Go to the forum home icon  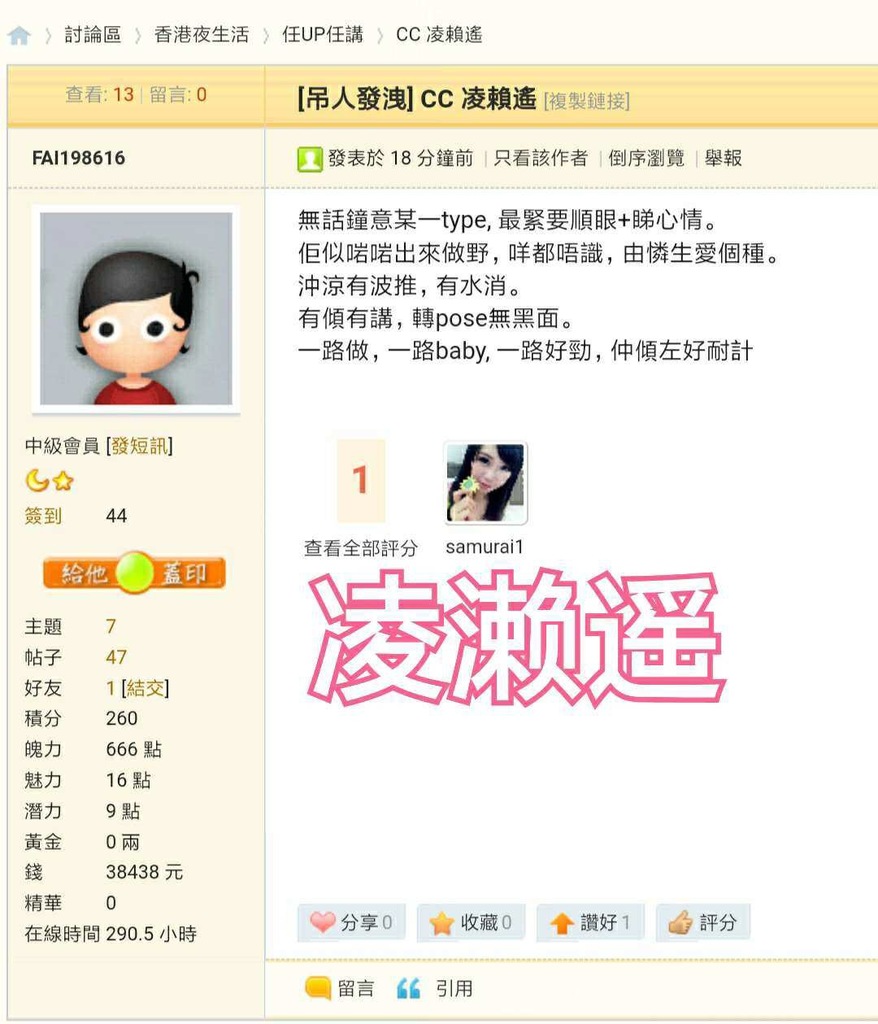click(19, 35)
